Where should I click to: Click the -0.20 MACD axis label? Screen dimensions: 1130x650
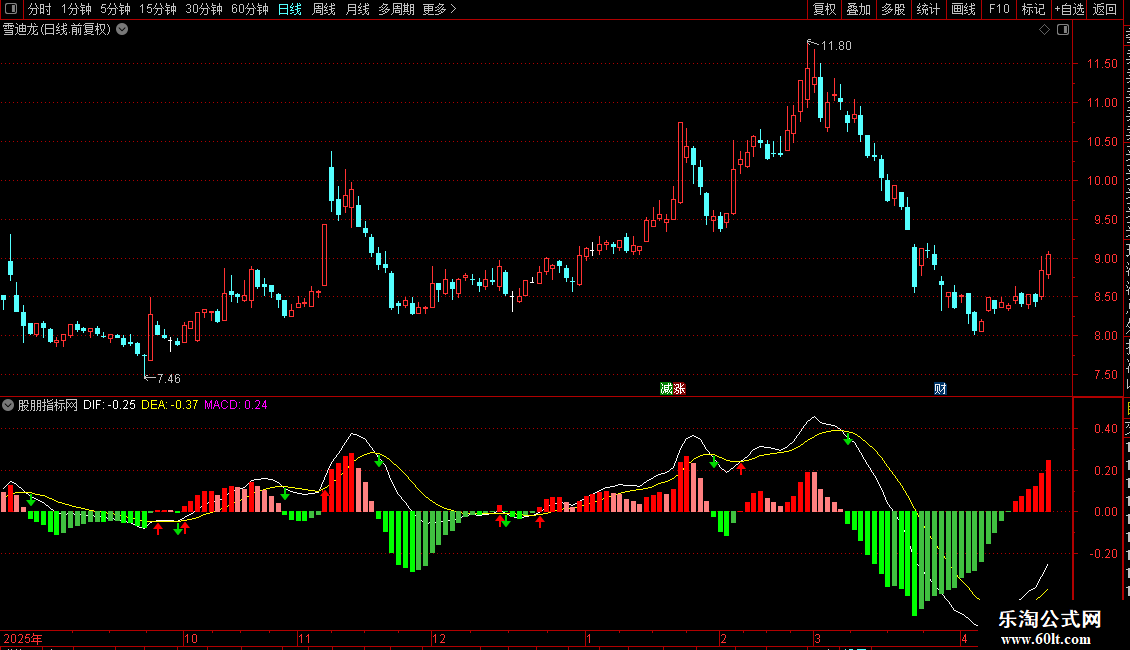point(1103,554)
